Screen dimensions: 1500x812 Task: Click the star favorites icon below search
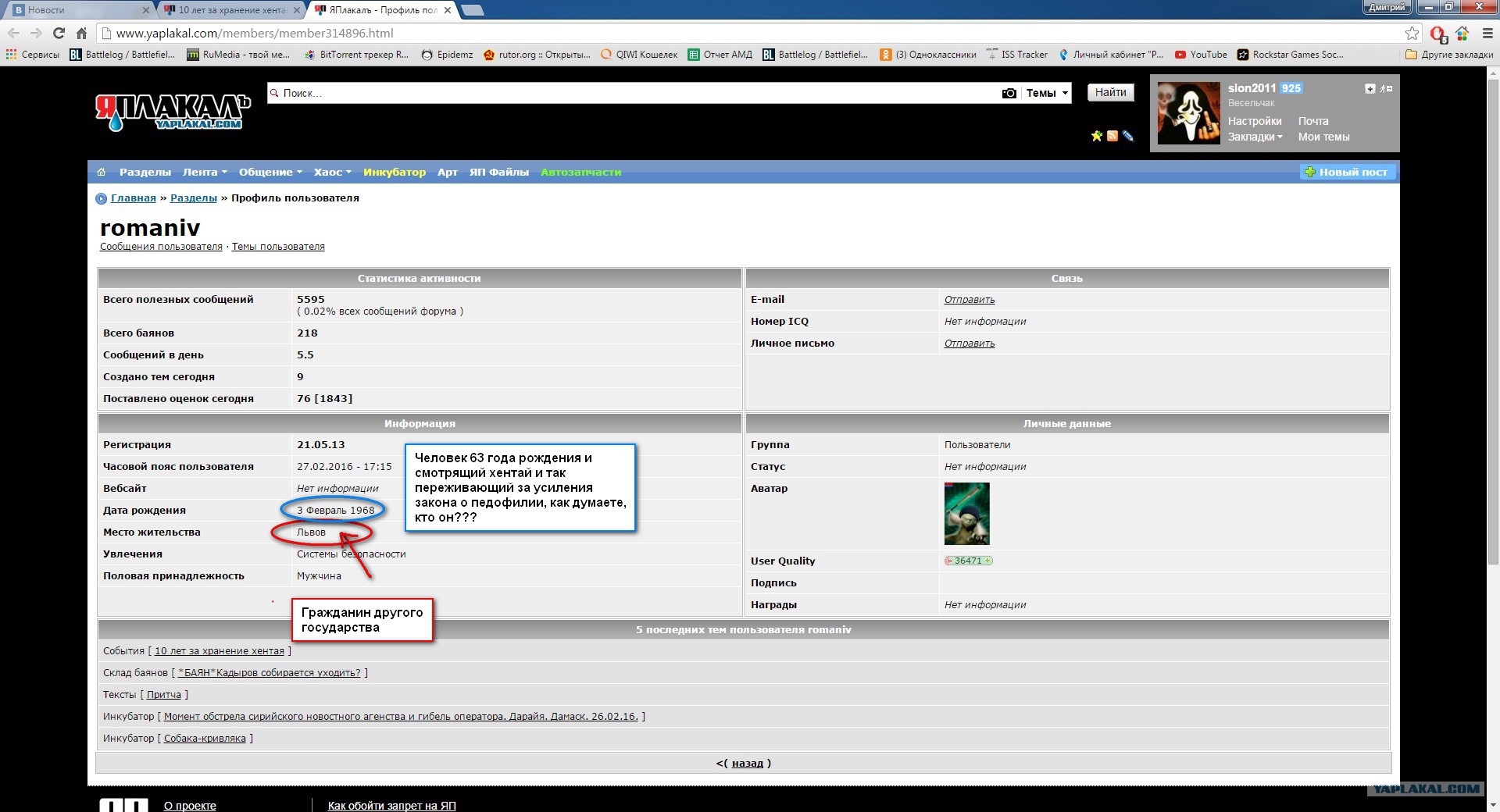coord(1096,136)
